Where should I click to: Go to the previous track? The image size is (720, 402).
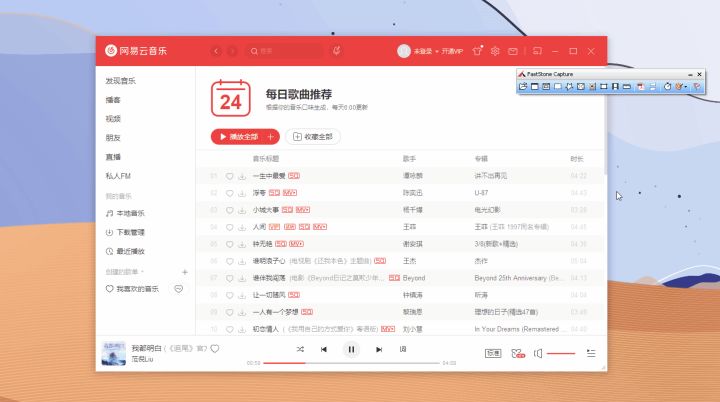click(324, 349)
